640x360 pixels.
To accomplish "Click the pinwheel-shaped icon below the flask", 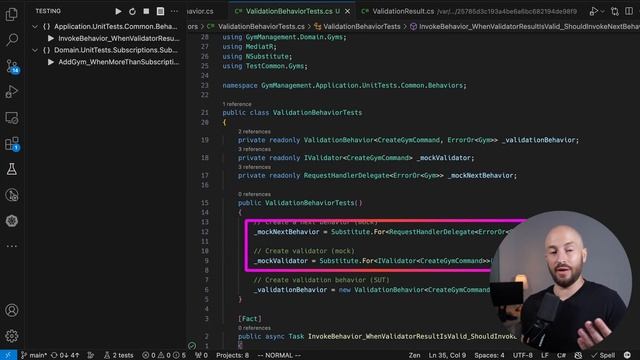I will [11, 221].
